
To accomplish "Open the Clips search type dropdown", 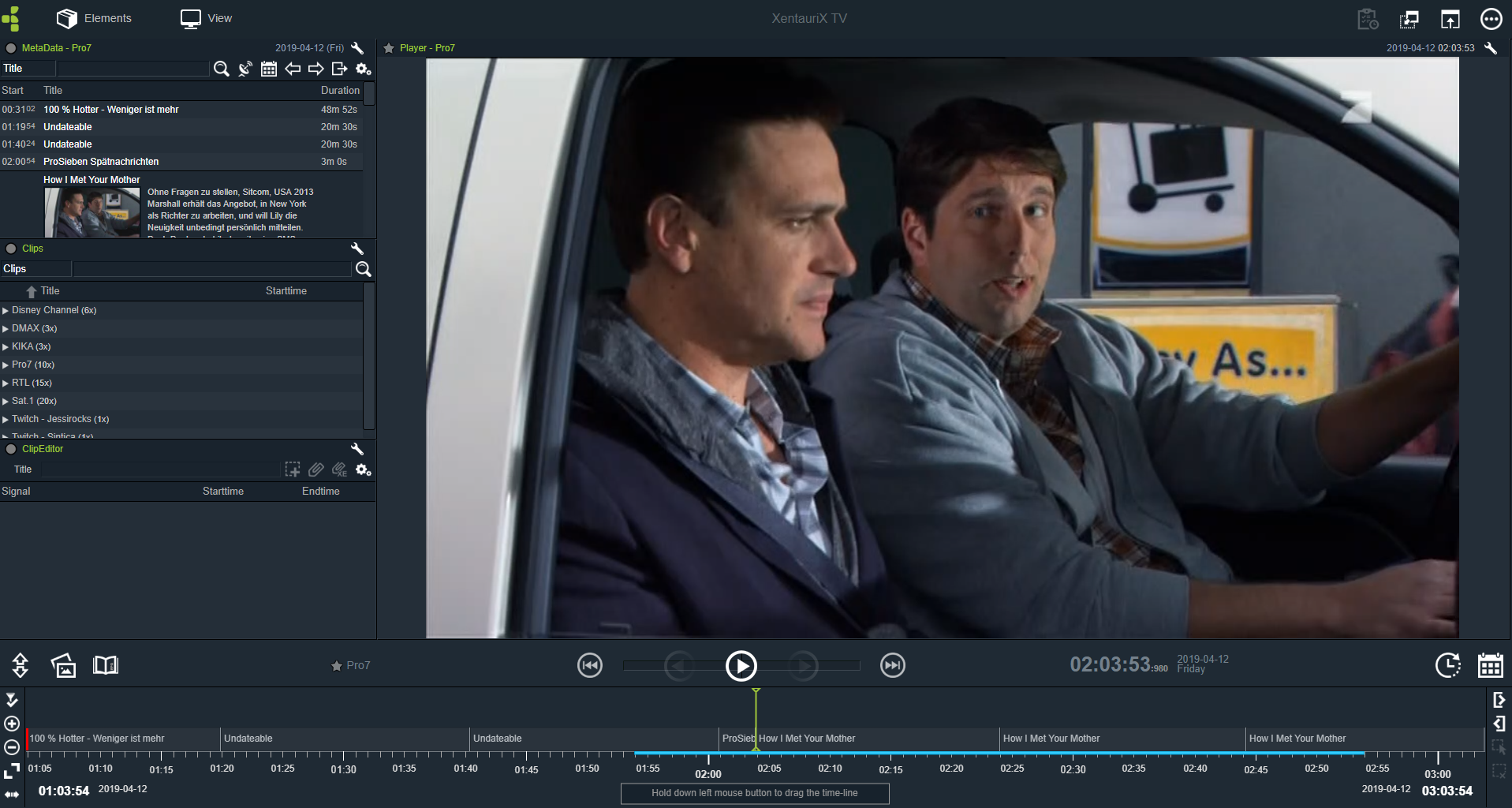I will [x=36, y=269].
